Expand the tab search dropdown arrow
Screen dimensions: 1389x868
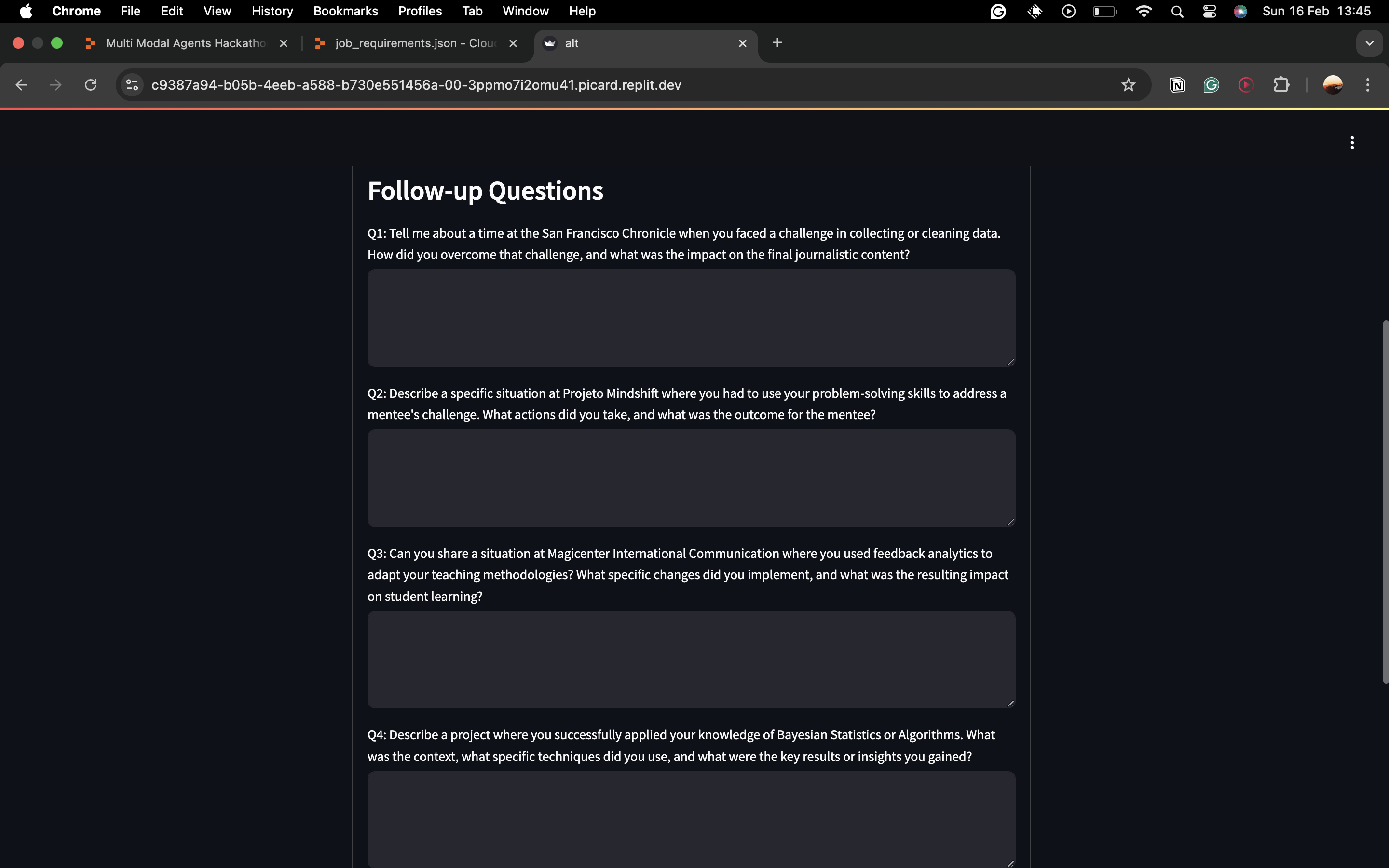(x=1369, y=43)
